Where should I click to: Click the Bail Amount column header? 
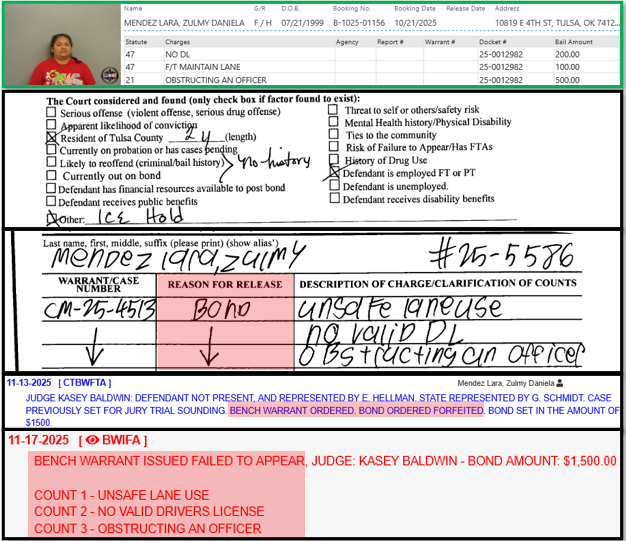574,42
